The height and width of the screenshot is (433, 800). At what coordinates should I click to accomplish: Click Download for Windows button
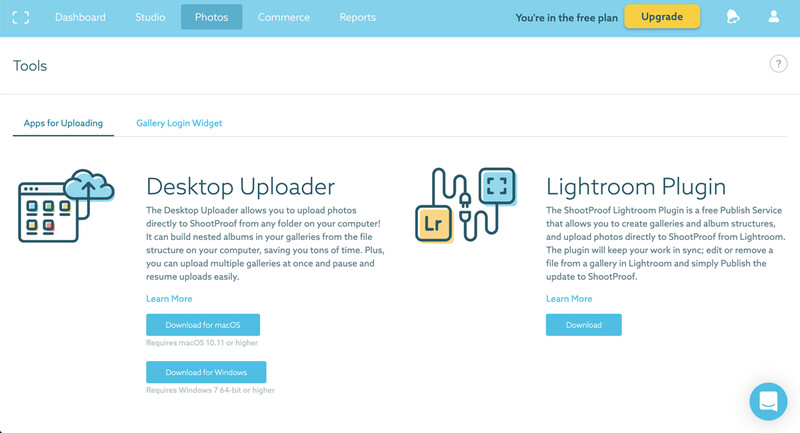click(x=206, y=372)
